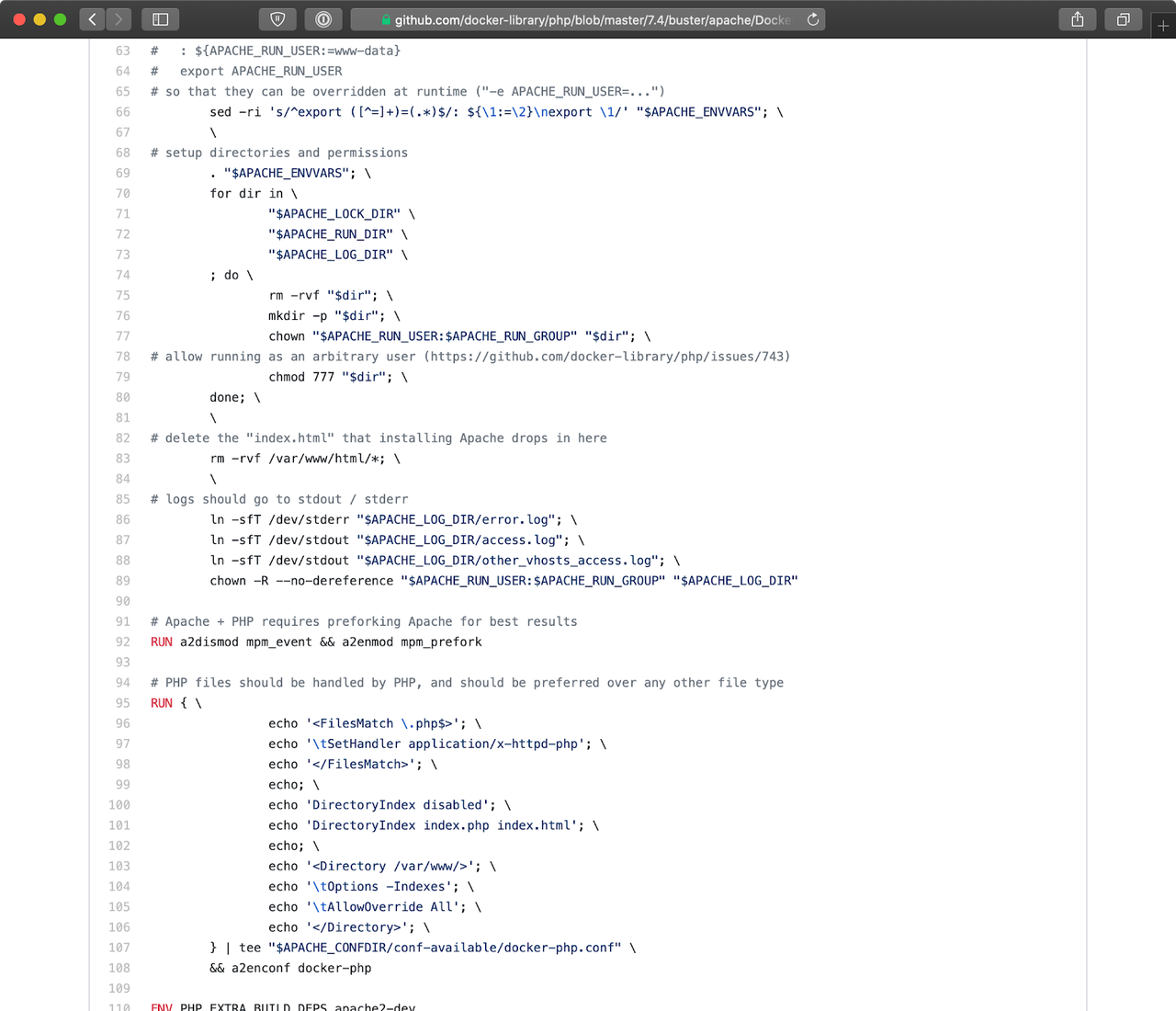The width and height of the screenshot is (1176, 1011).
Task: Click the '&& a2enconf docker-php' line
Action: (x=290, y=968)
